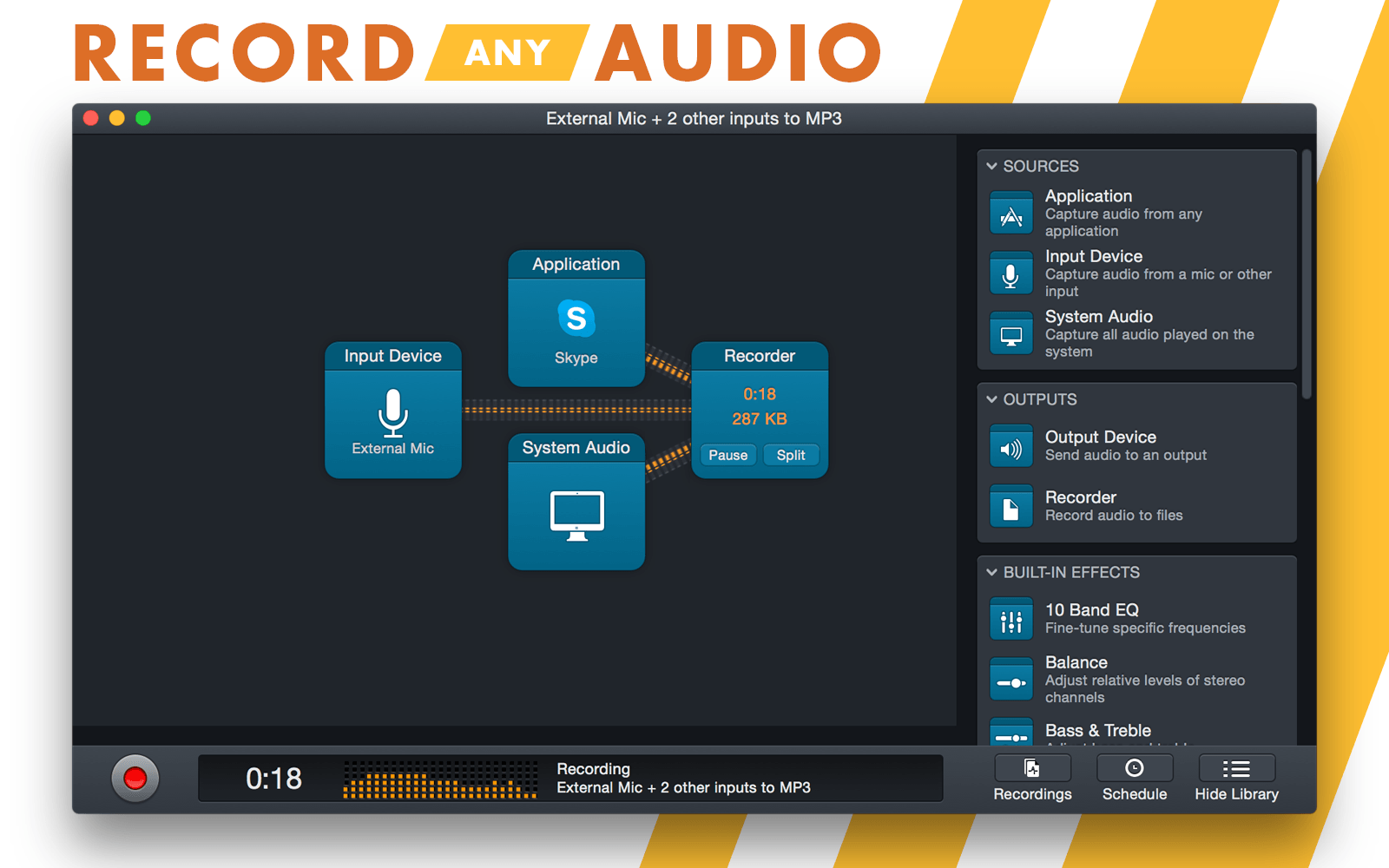Split the recording in Recorder block

[791, 455]
